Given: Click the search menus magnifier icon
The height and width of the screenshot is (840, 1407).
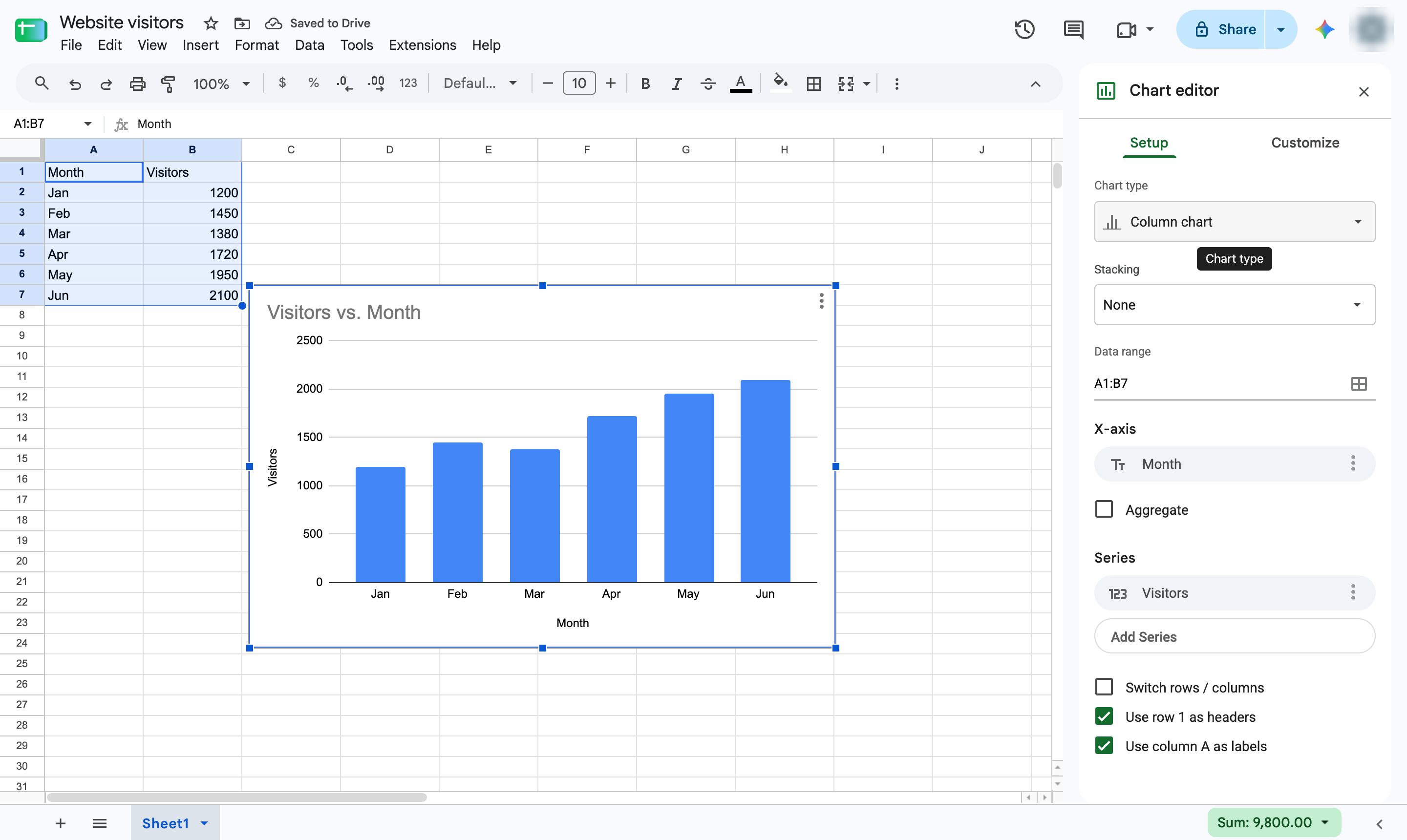Looking at the screenshot, I should (42, 84).
